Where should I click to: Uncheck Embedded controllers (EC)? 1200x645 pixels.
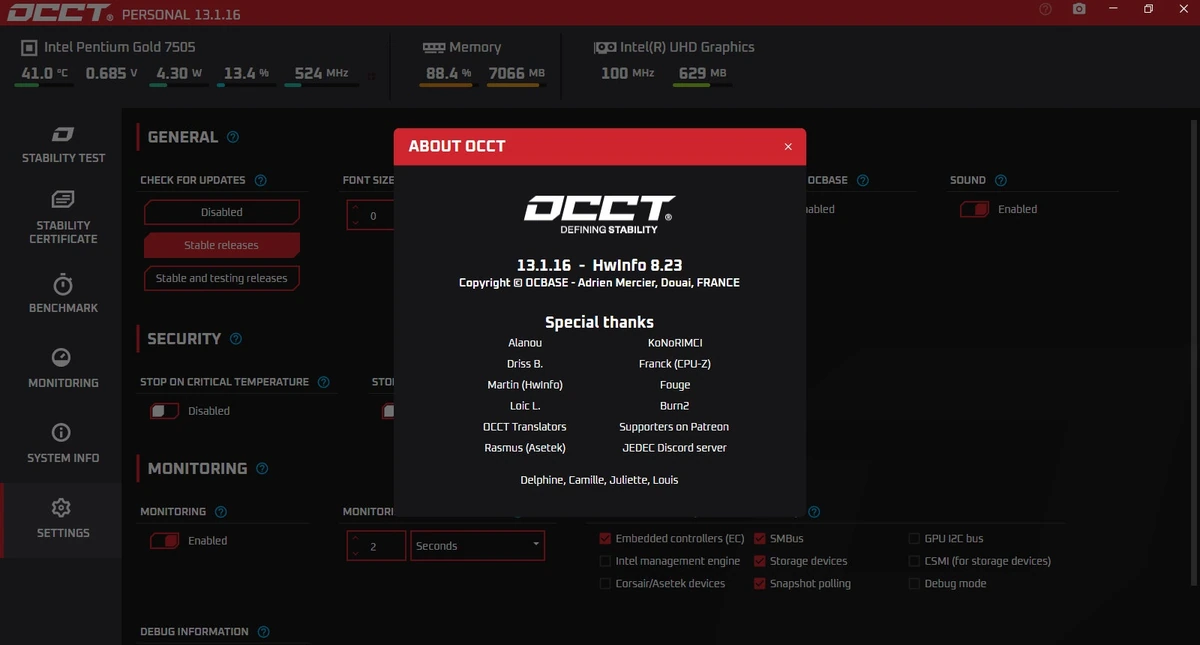pyautogui.click(x=605, y=539)
